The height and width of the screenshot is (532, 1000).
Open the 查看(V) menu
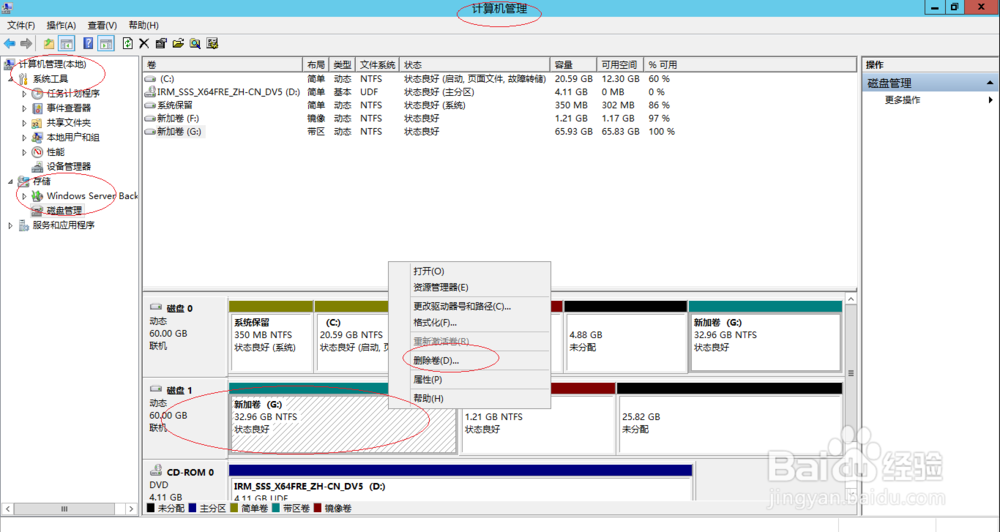coord(102,26)
